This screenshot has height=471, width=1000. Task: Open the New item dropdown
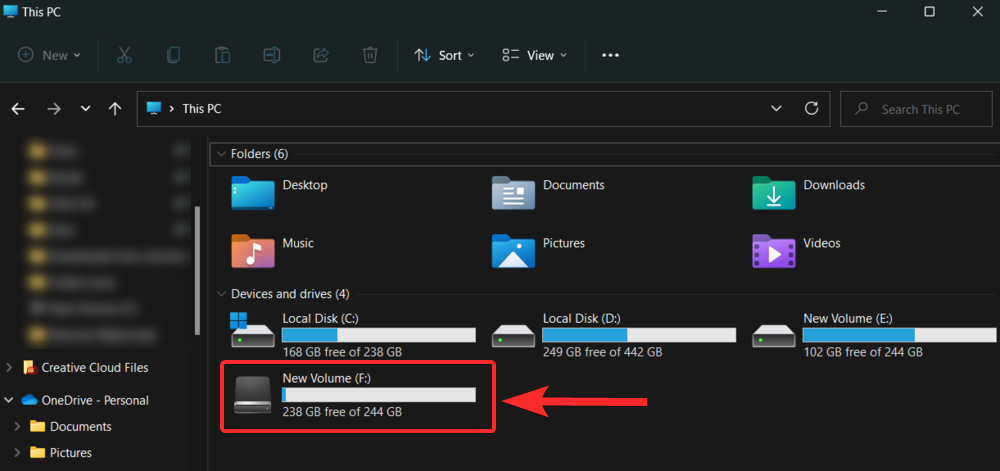49,55
